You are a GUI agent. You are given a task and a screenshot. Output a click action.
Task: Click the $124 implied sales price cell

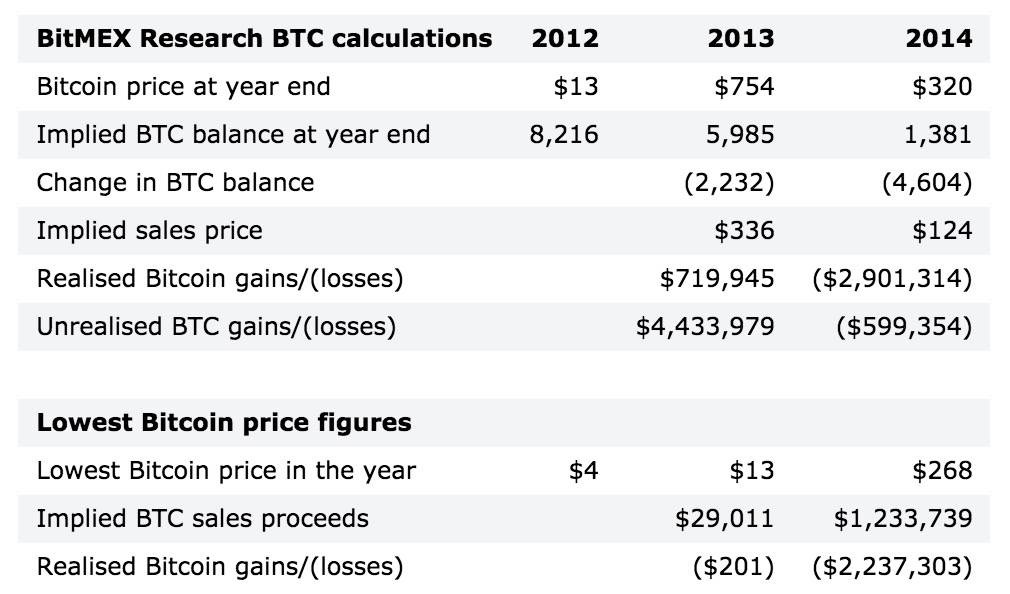[942, 231]
